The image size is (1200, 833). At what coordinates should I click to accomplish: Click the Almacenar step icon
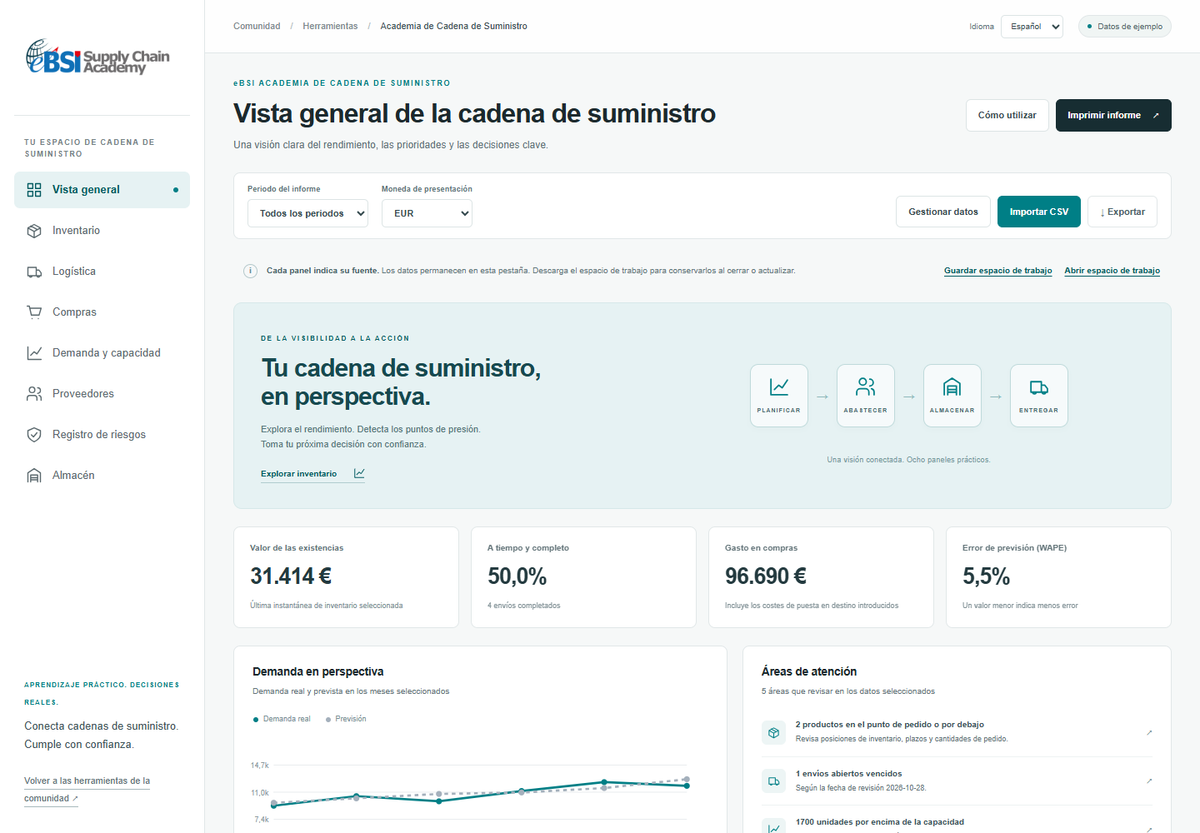click(x=952, y=387)
